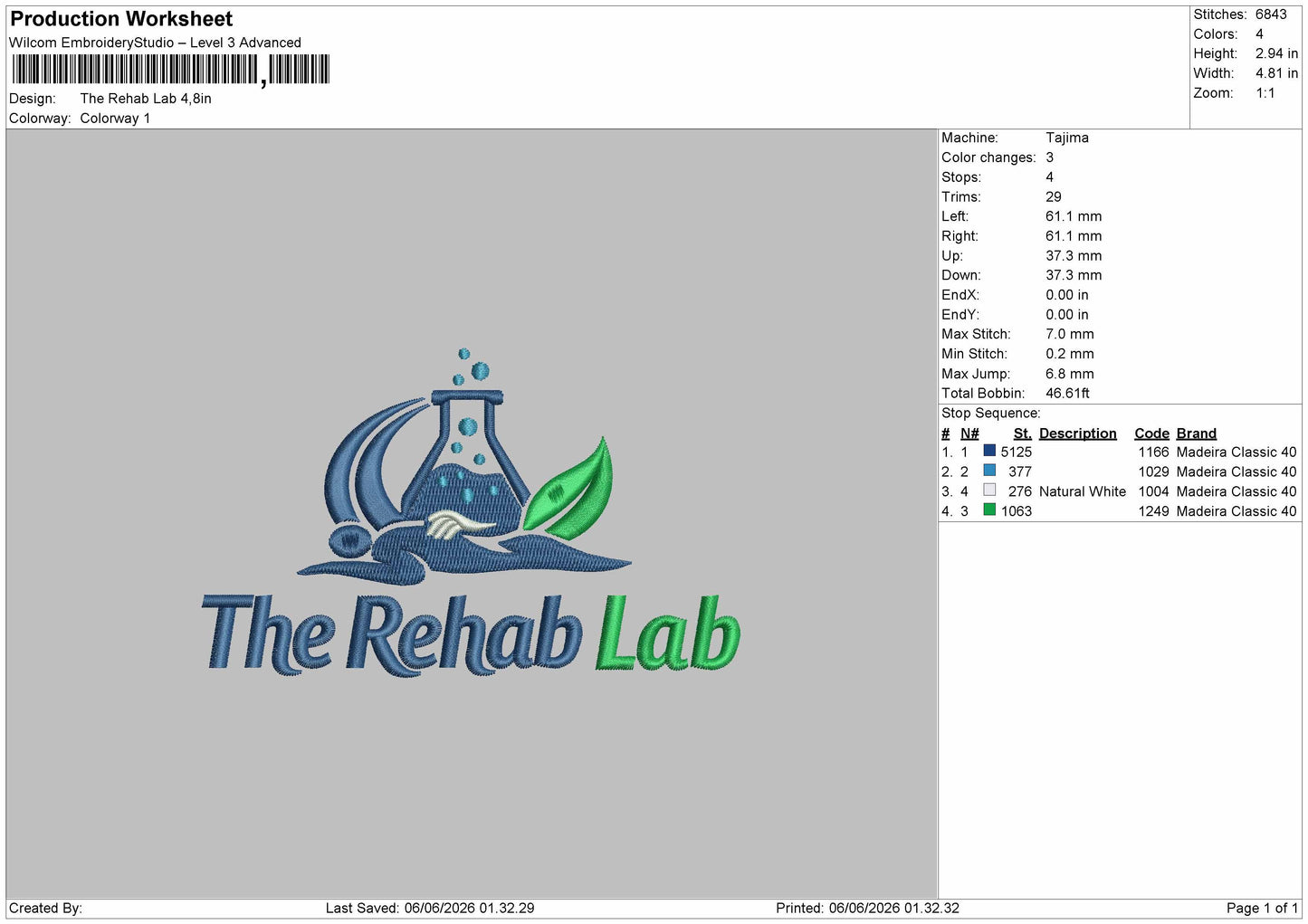Click the EndX value 0.00 in
Viewport: 1308px width, 924px height.
click(x=1067, y=295)
